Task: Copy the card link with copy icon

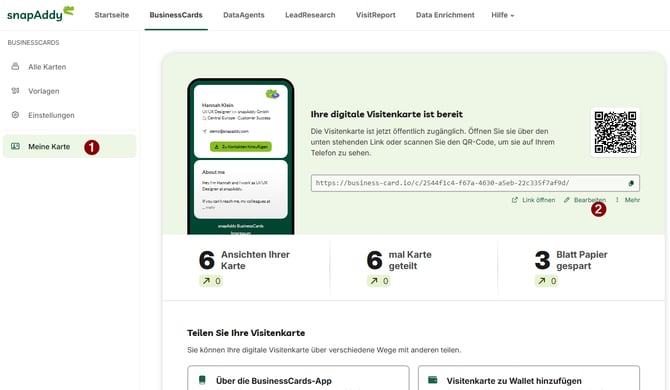Action: pos(631,183)
